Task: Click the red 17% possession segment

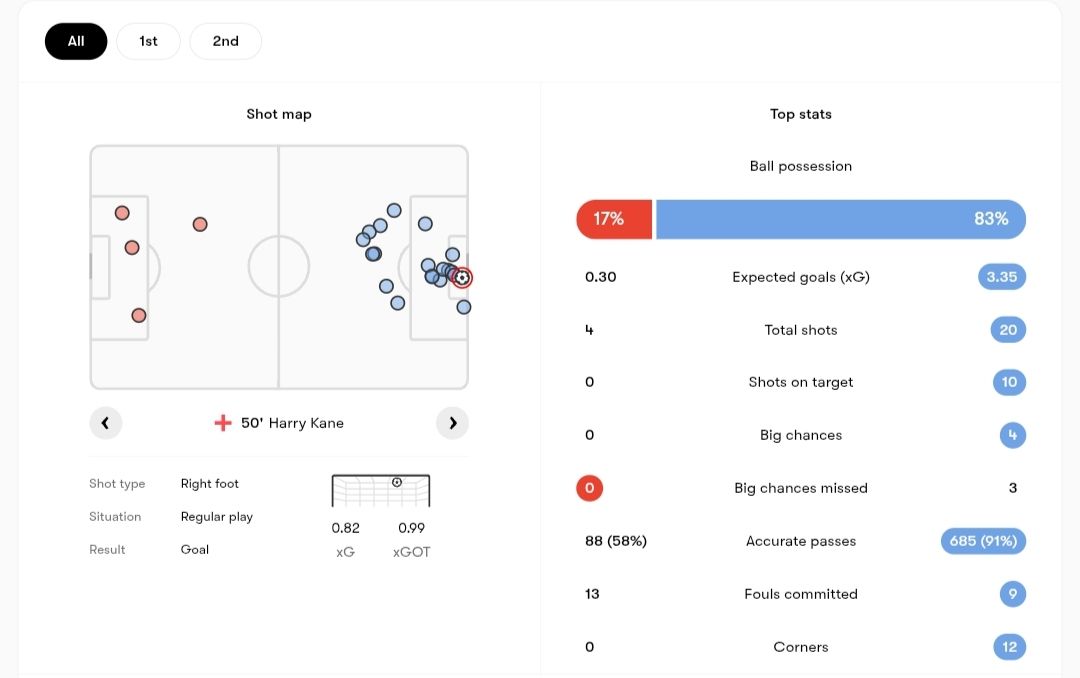Action: tap(613, 219)
